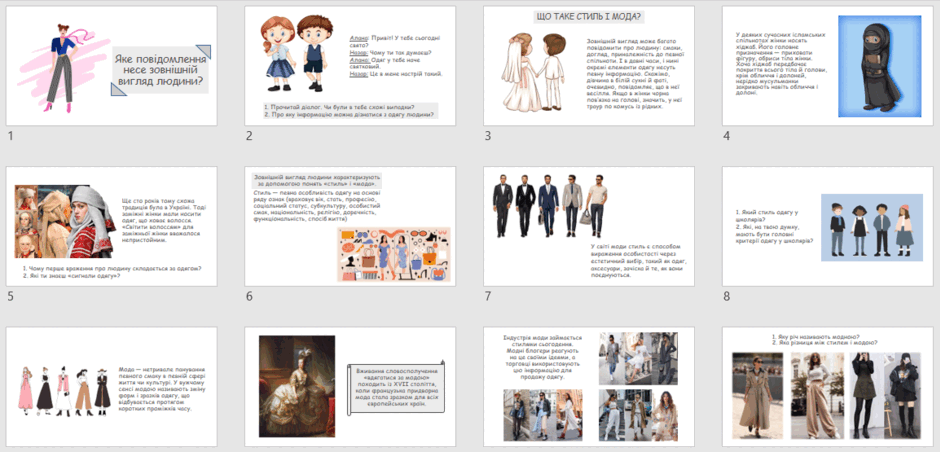
Task: Select slide 12 with four outfit photos
Action: point(827,387)
